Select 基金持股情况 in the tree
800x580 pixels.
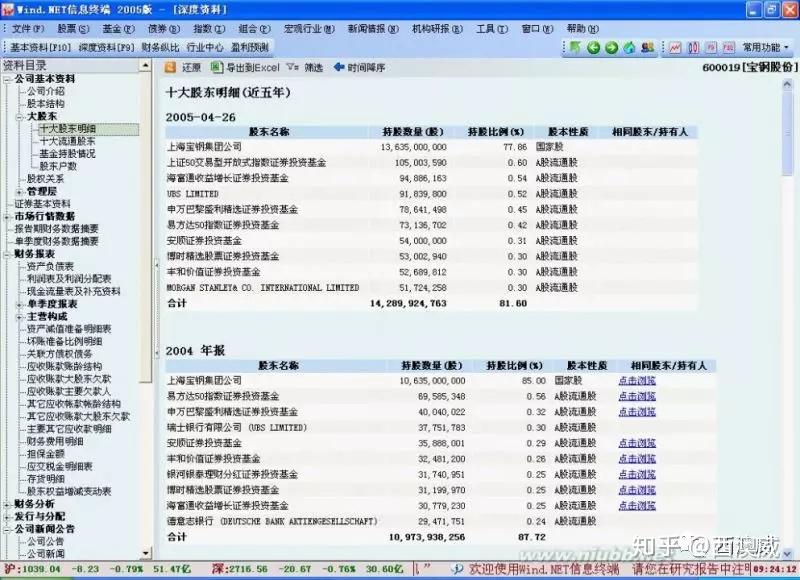(x=67, y=154)
